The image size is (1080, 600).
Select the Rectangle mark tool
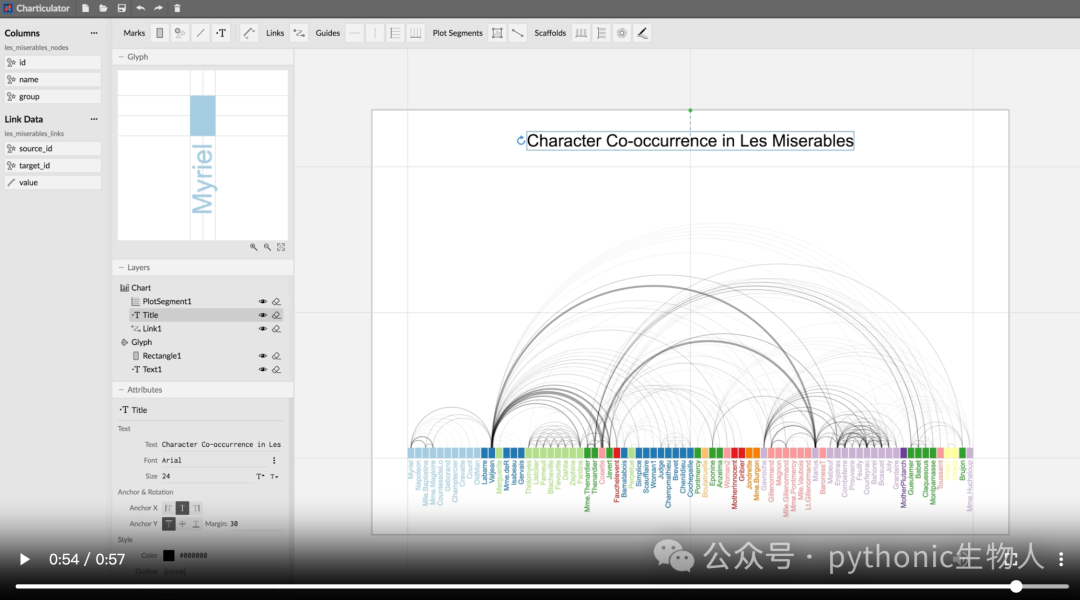tap(160, 33)
